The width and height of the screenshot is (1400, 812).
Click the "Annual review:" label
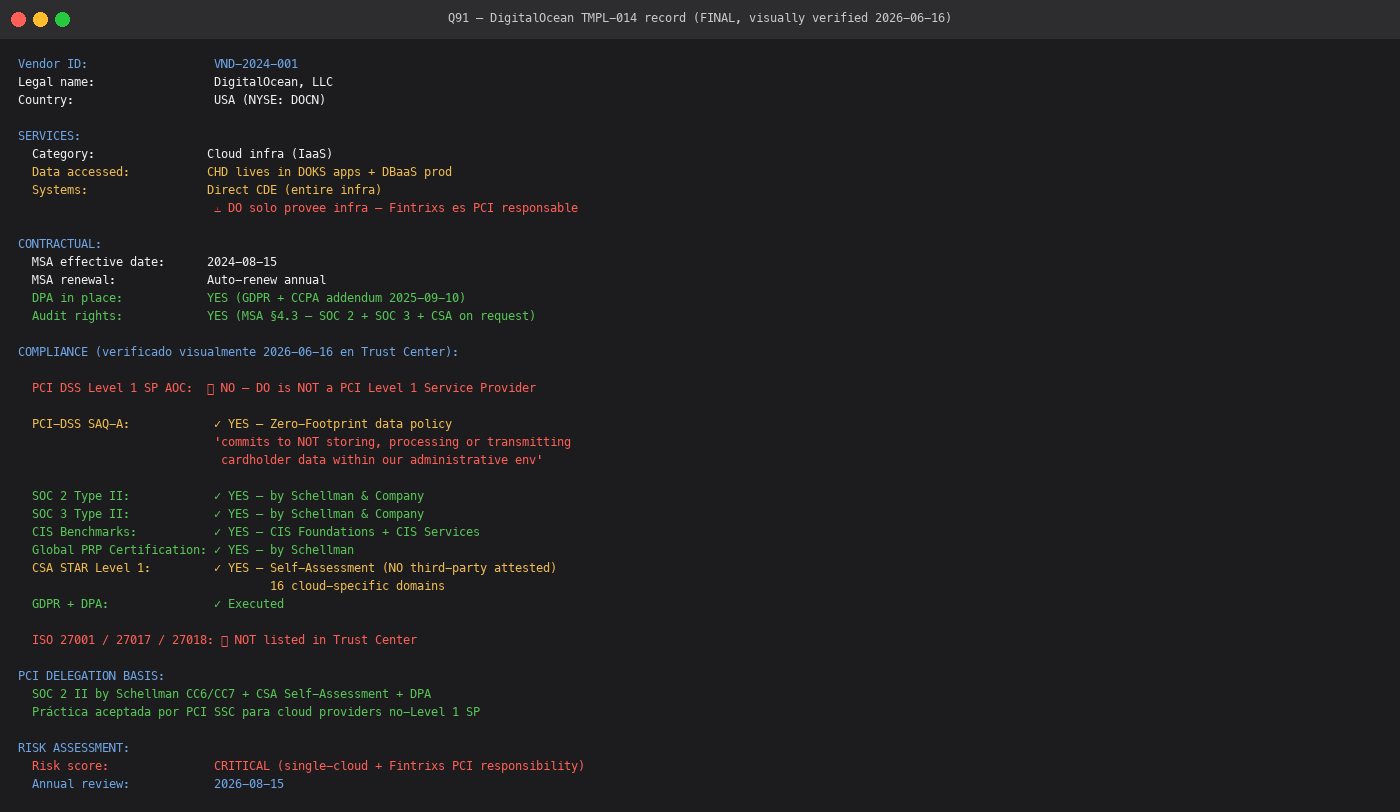[x=81, y=784]
